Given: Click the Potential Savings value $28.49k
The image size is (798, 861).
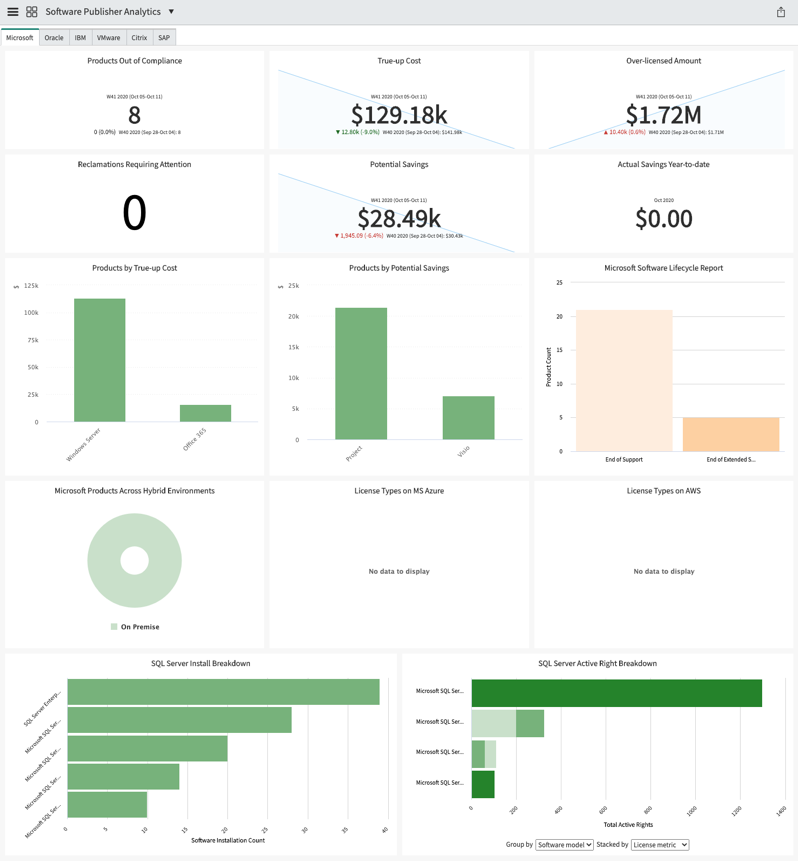Looking at the screenshot, I should pyautogui.click(x=399, y=219).
